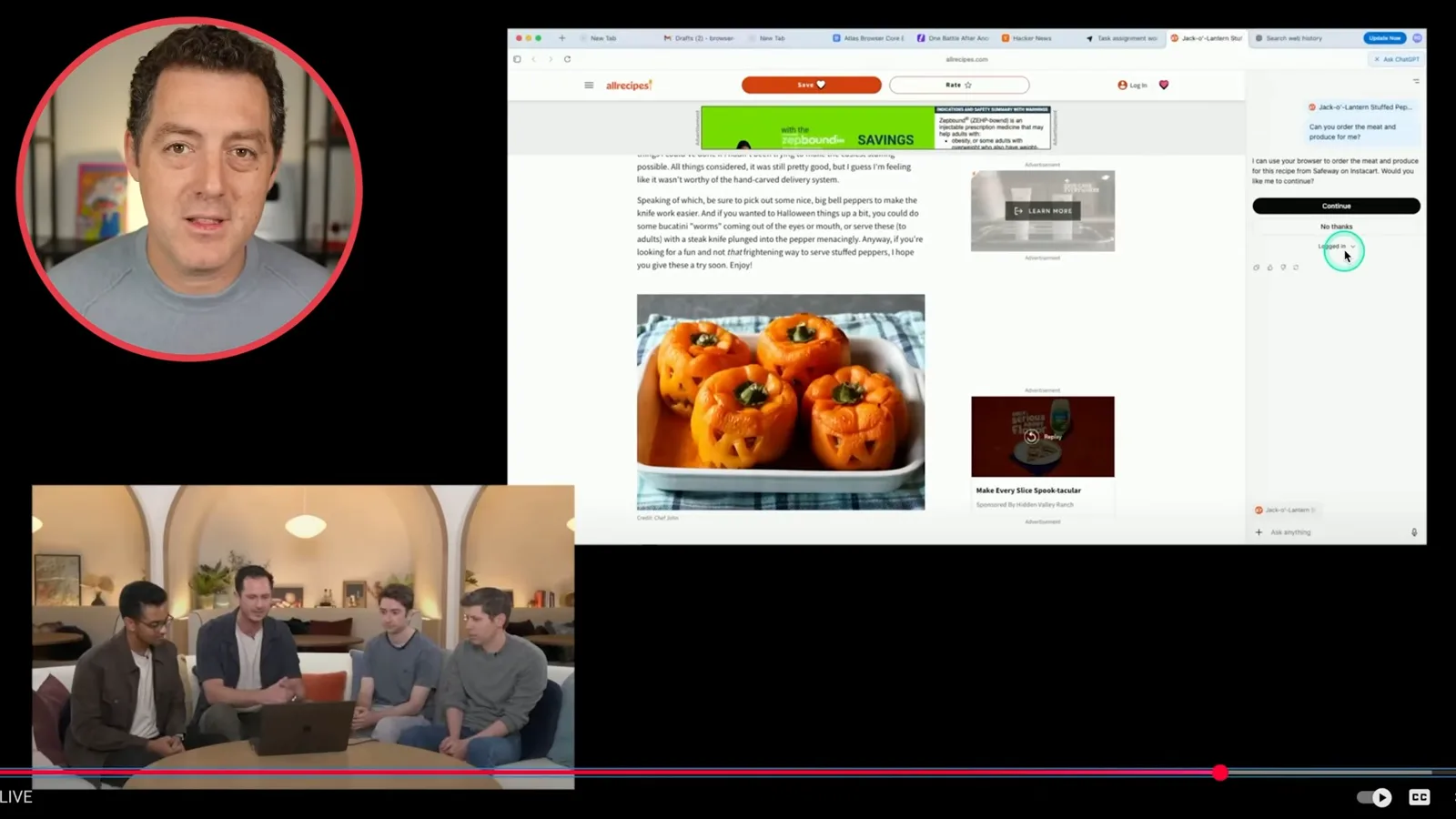Viewport: 1456px width, 819px height.
Task: Reload the page with the refresh icon
Action: (567, 59)
